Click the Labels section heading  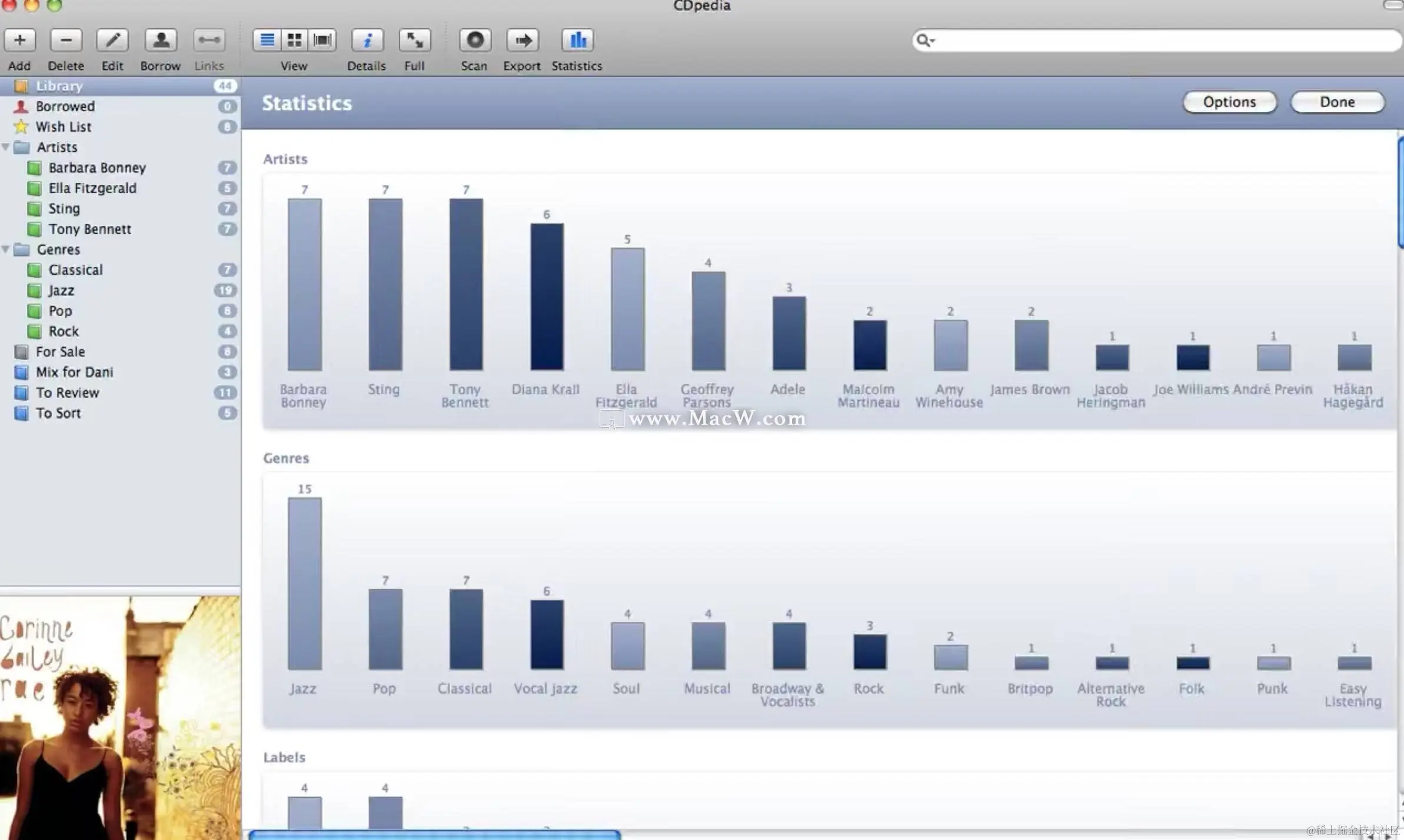(x=284, y=757)
